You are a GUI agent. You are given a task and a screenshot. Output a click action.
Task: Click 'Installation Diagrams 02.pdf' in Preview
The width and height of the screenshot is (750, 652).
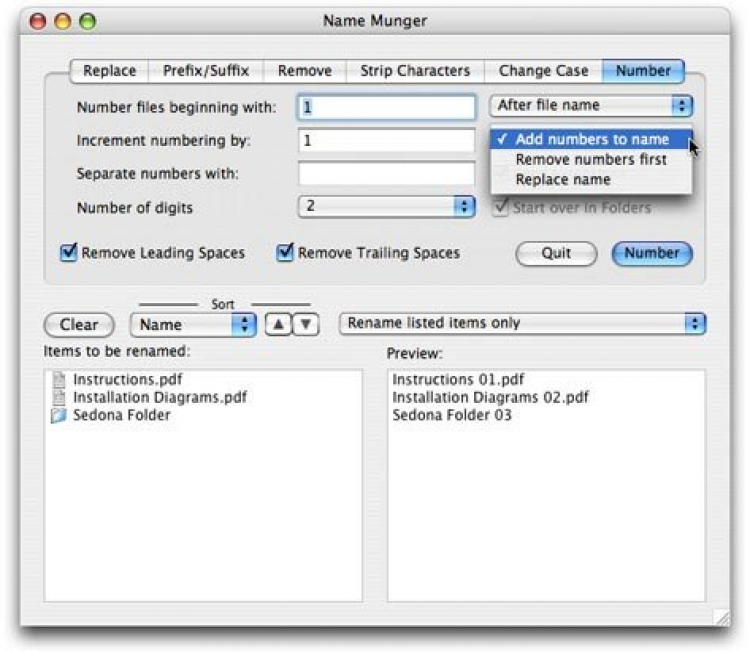(491, 397)
